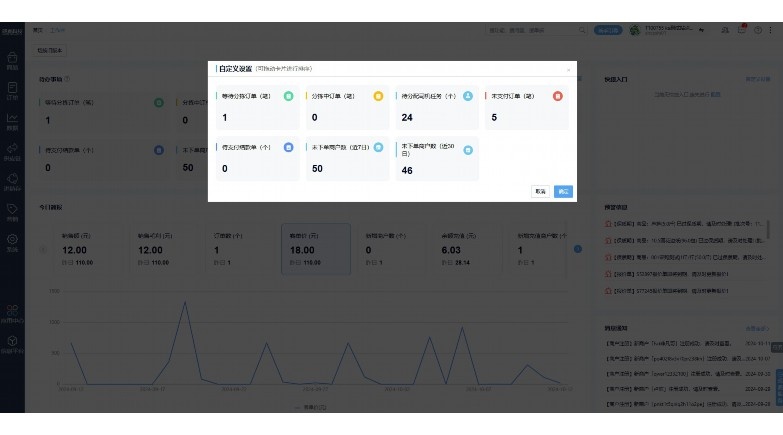The image size is (783, 435).
Task: Click the notification row dated 2024-10-07
Action: (688, 359)
